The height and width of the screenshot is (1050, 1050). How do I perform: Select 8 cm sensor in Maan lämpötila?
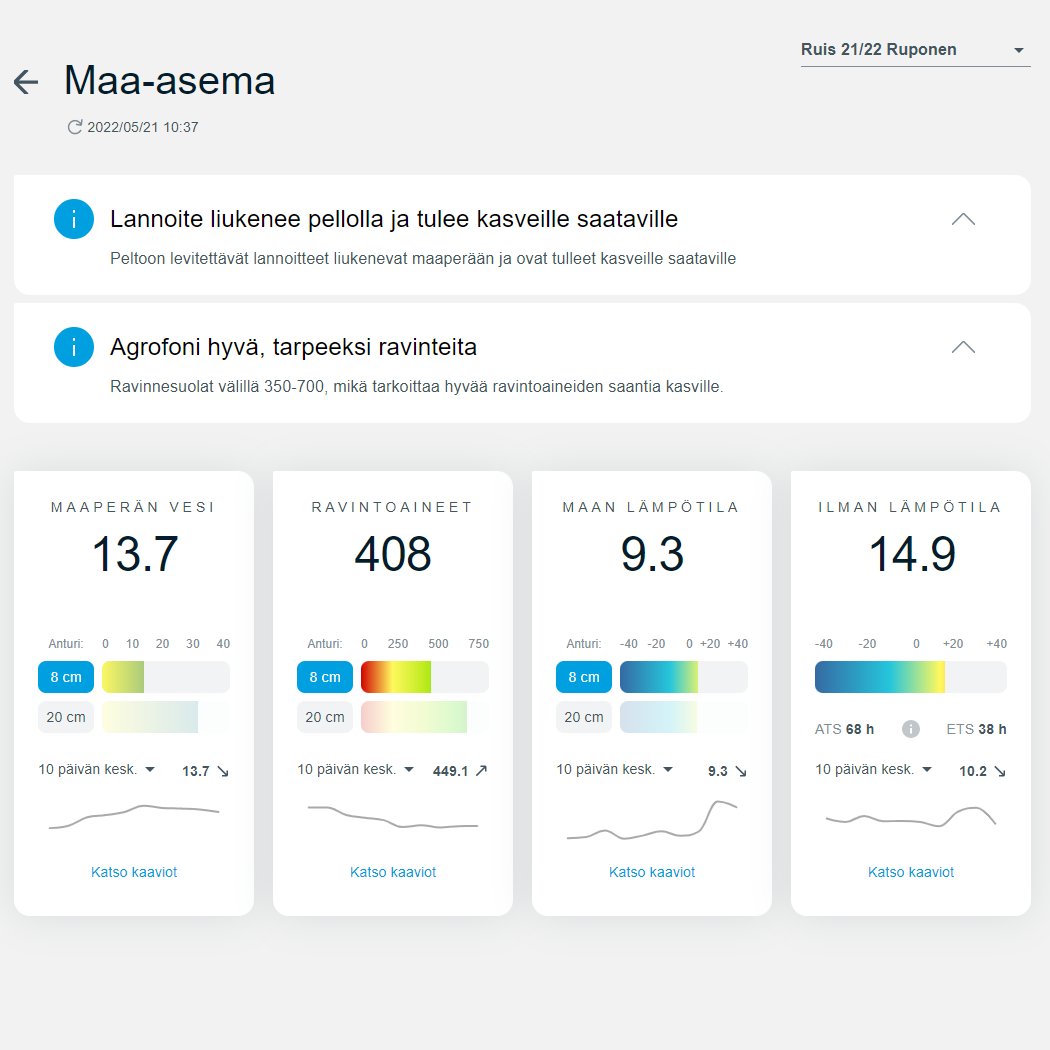coord(584,677)
